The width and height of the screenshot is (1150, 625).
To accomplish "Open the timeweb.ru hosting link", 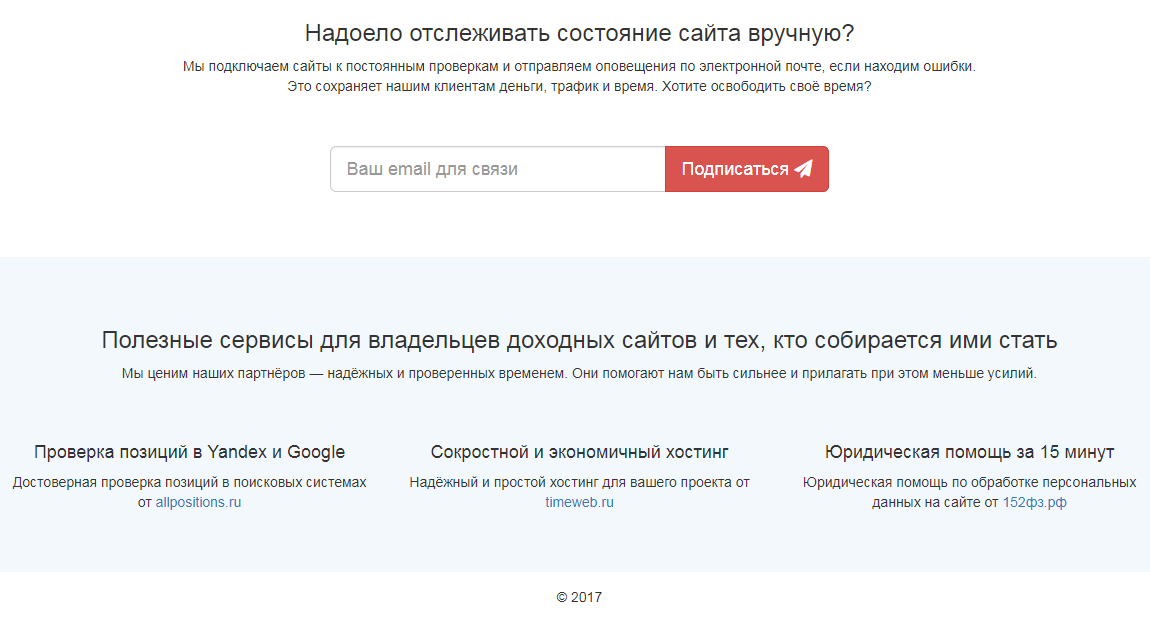I will point(578,502).
